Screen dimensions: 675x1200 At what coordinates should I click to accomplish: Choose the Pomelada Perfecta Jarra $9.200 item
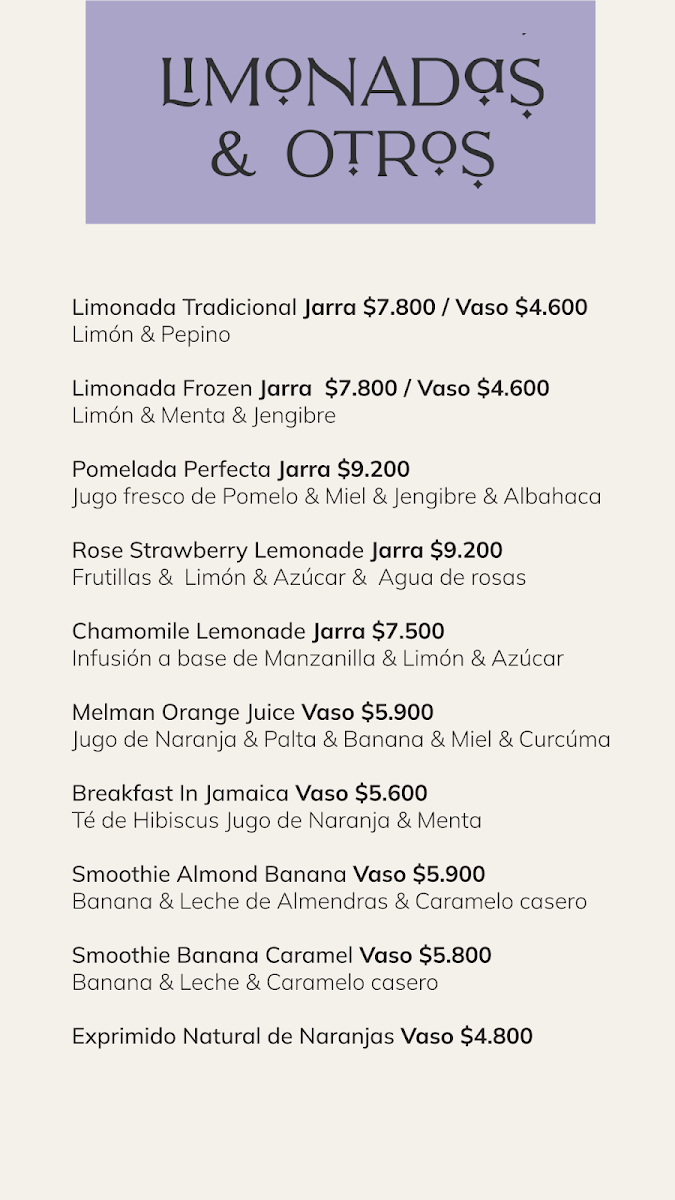(241, 469)
